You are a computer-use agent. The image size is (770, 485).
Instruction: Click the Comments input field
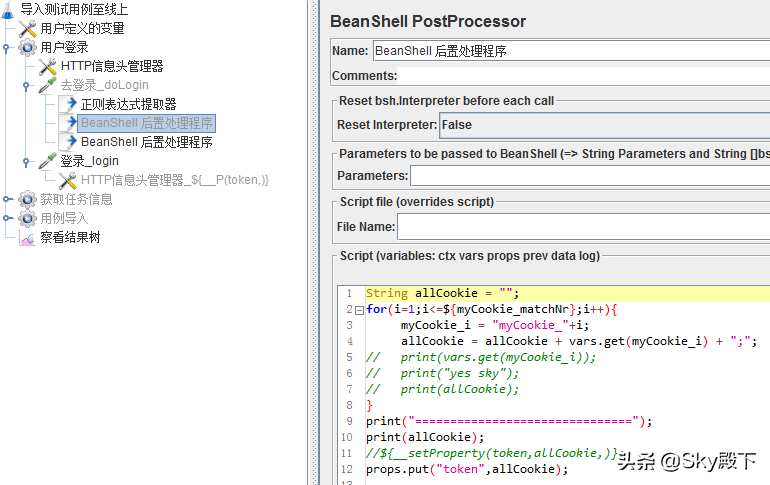click(x=584, y=76)
